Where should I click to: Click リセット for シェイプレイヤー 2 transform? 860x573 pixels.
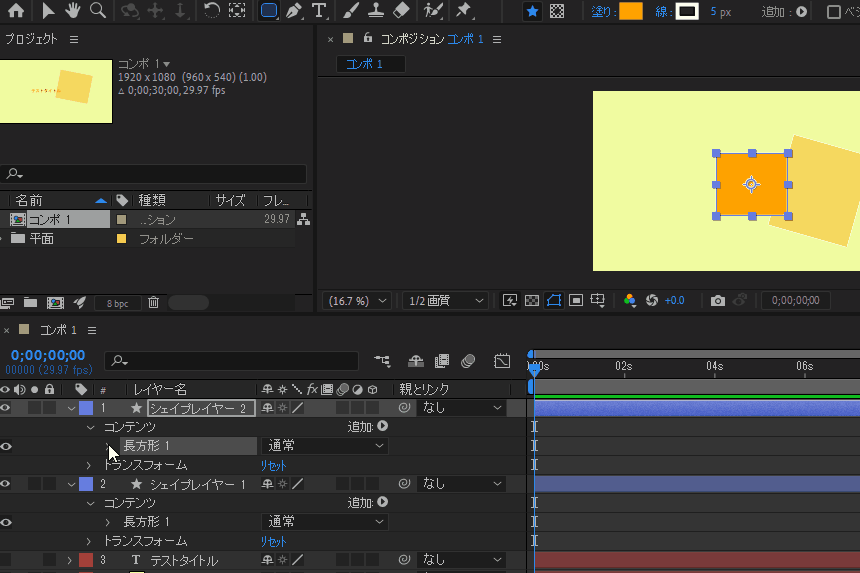click(273, 466)
